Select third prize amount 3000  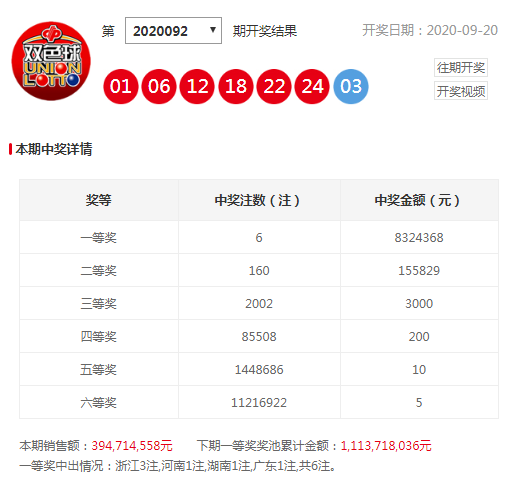[419, 304]
